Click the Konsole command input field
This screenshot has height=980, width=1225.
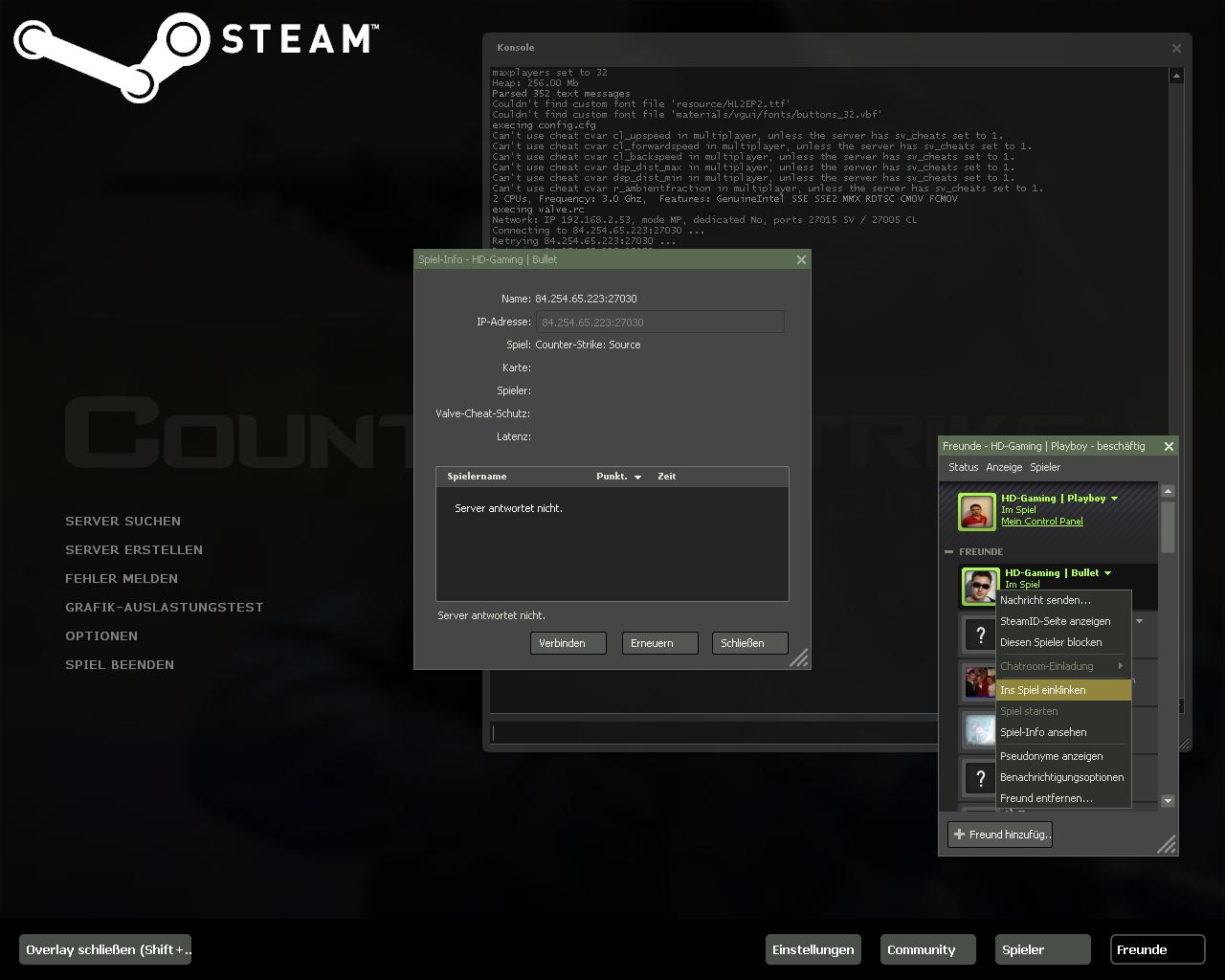(714, 733)
